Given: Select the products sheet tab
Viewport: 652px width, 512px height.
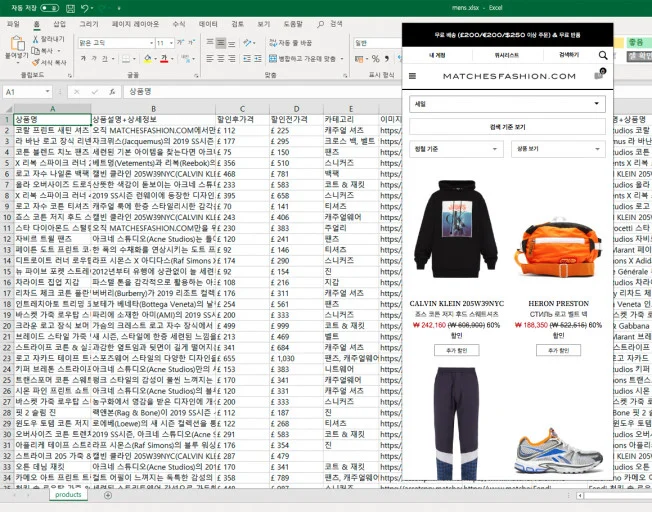Looking at the screenshot, I should click(x=68, y=495).
